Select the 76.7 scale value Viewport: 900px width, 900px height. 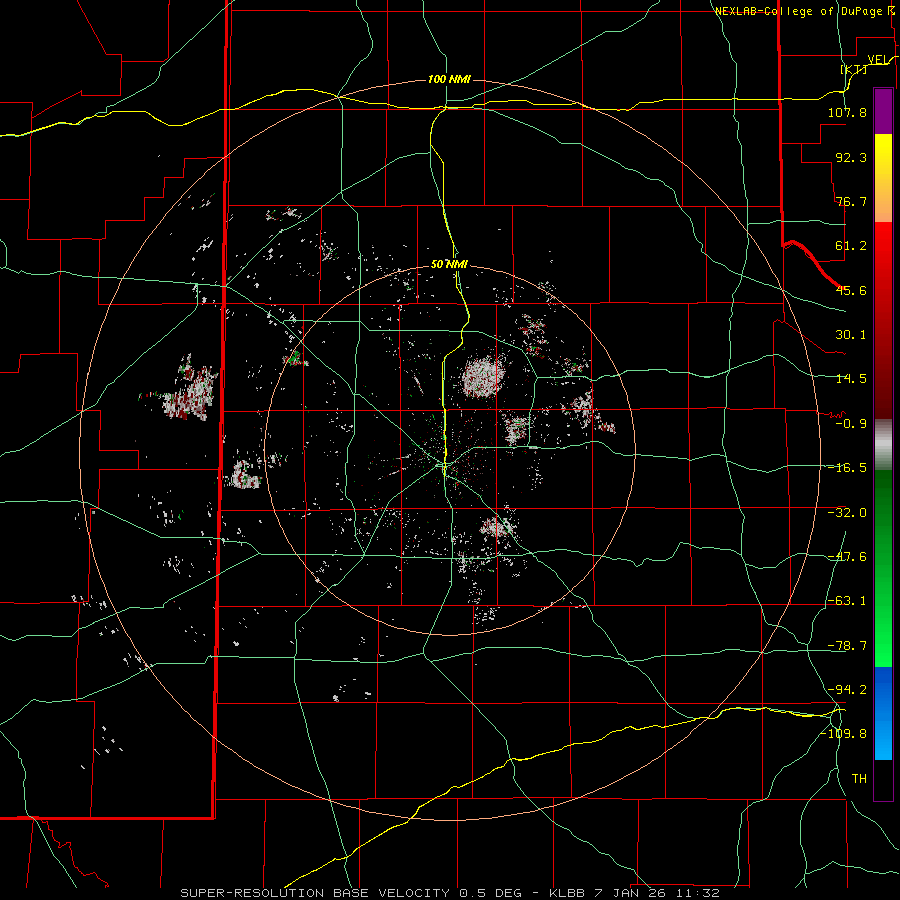[x=851, y=201]
